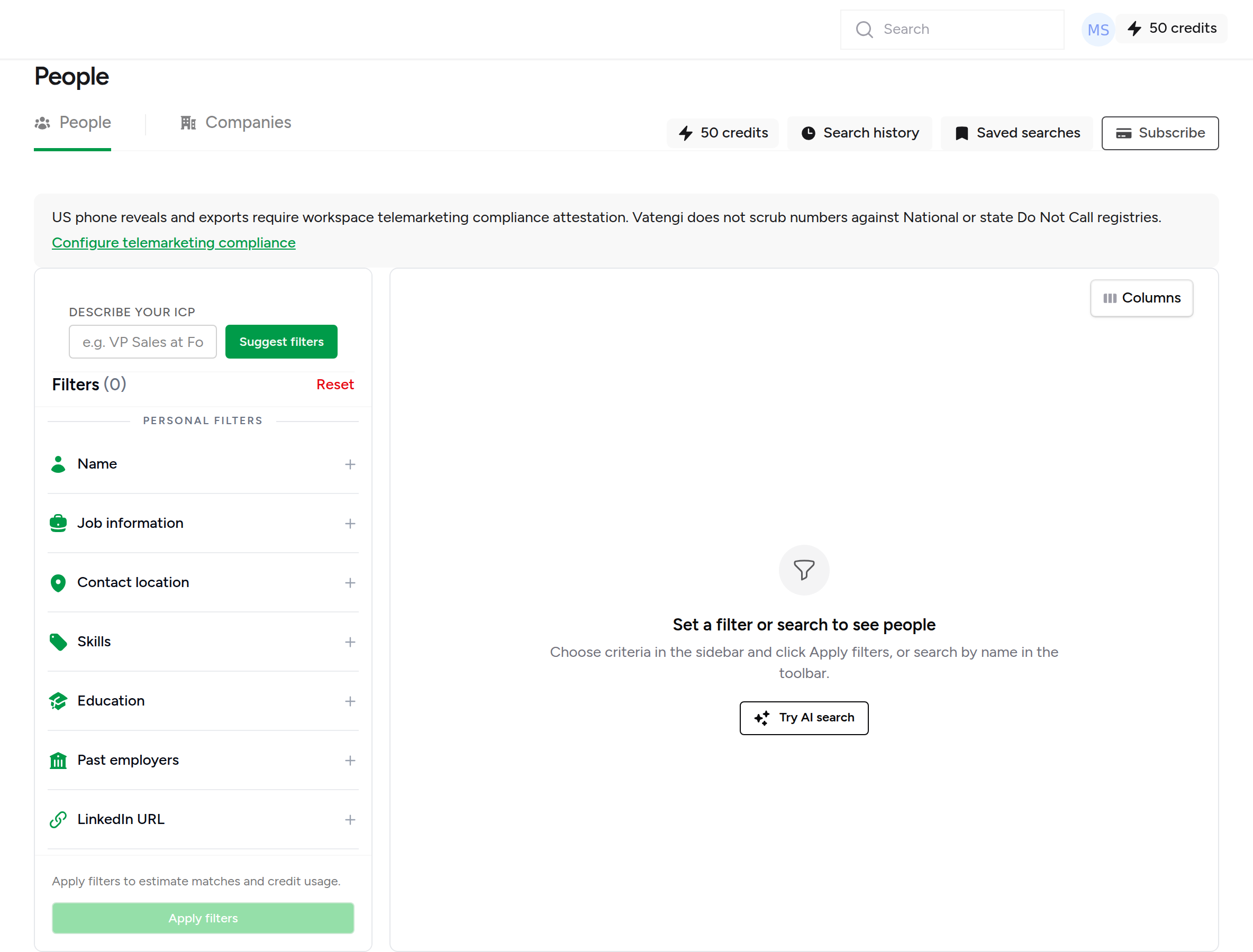Screen dimensions: 1253x952
Task: Click the Apply filters button
Action: click(x=203, y=918)
